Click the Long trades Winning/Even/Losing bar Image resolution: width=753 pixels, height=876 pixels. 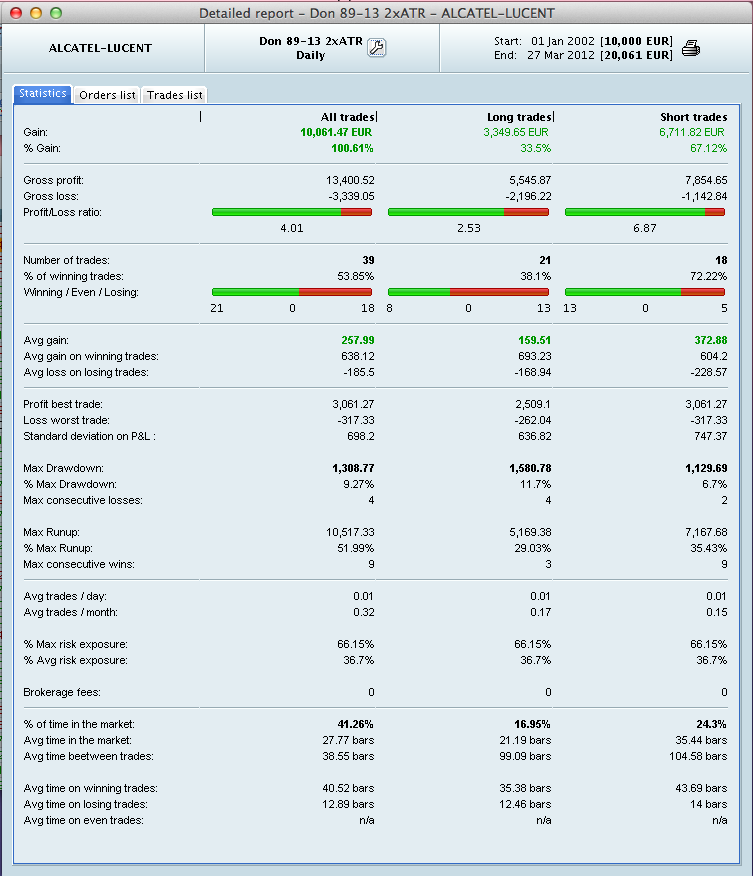(x=469, y=292)
